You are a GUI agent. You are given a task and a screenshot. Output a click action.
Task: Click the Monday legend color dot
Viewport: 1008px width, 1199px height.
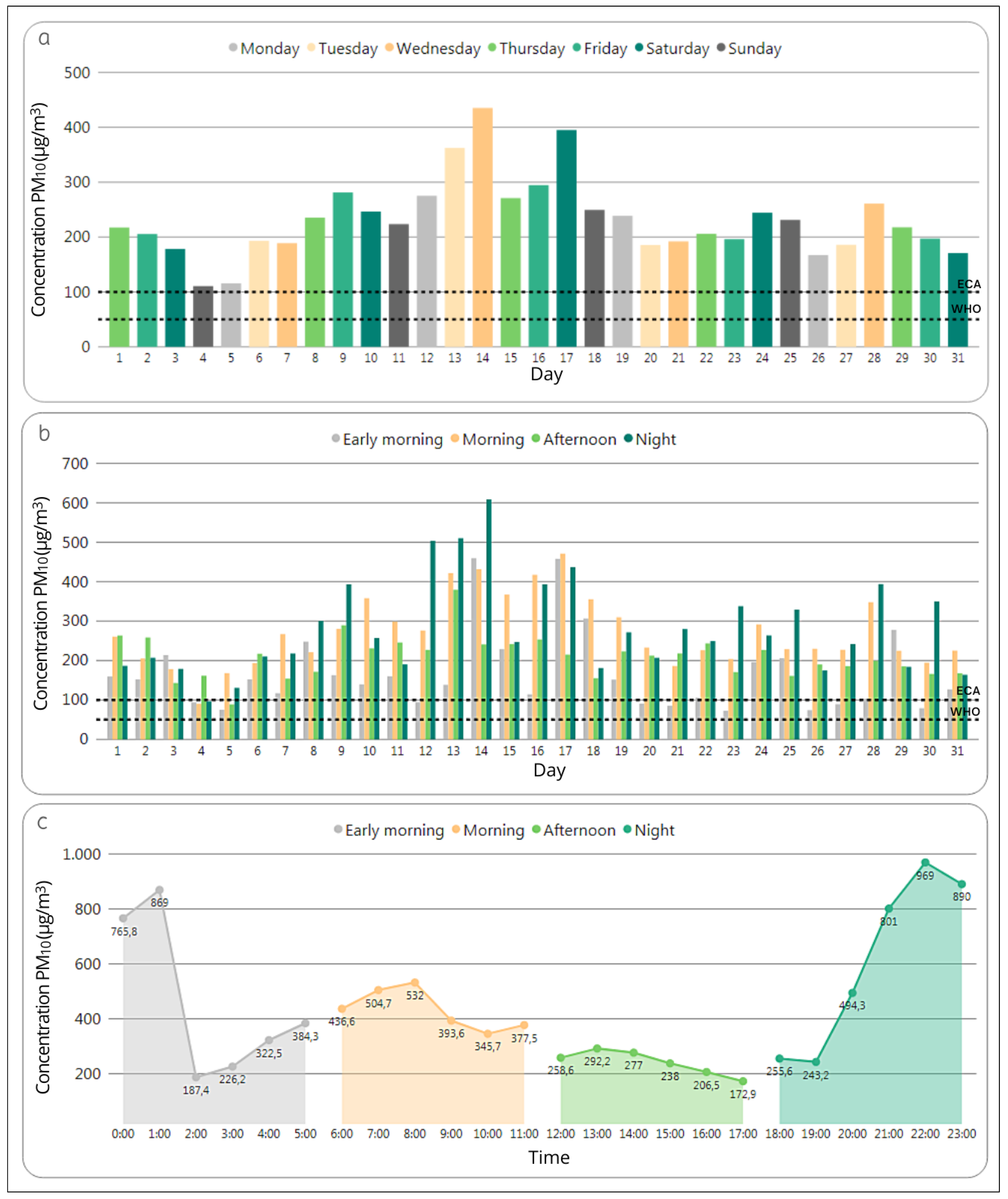[233, 47]
